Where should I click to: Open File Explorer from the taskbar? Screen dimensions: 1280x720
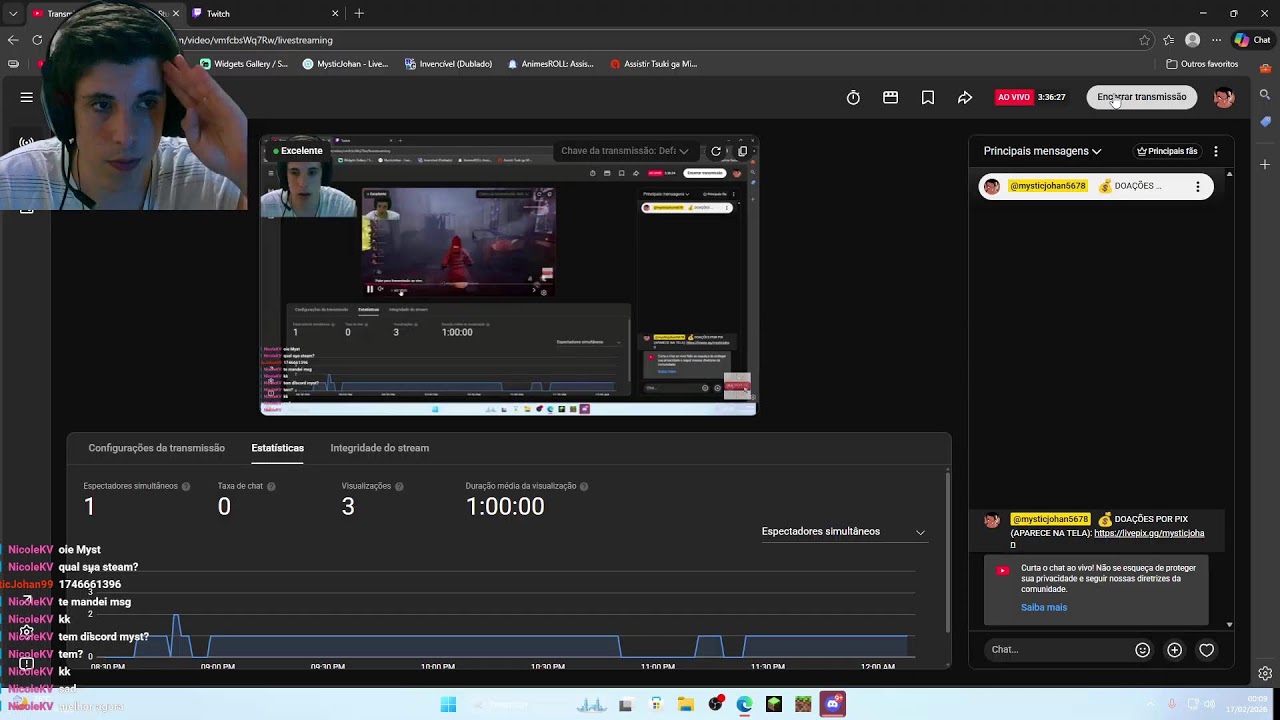point(686,704)
